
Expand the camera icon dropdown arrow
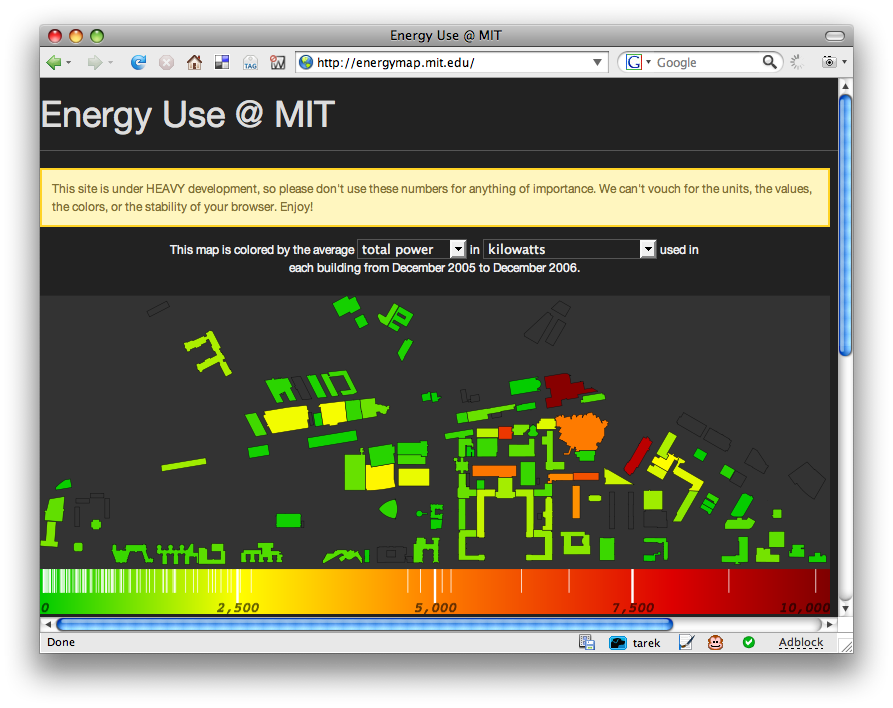click(845, 62)
